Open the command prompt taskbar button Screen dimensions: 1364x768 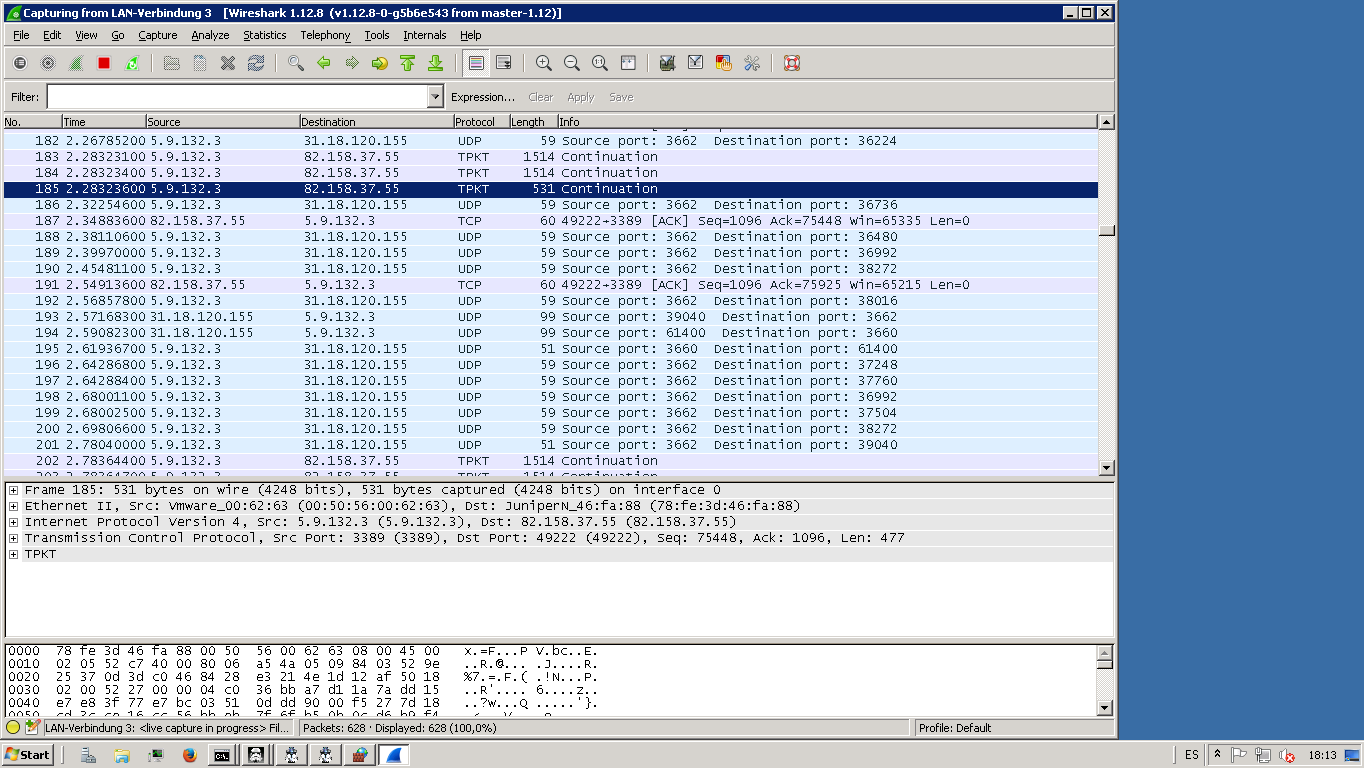click(223, 755)
